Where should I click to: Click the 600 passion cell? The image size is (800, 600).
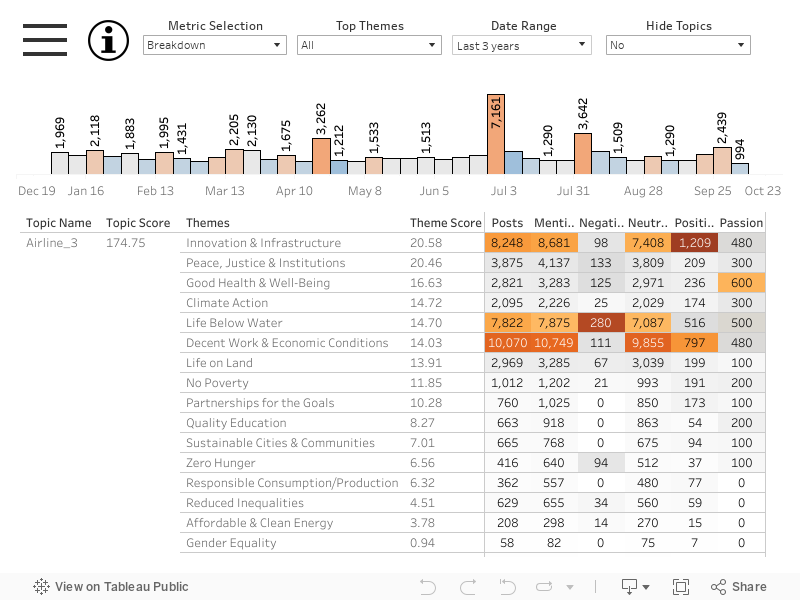(741, 283)
